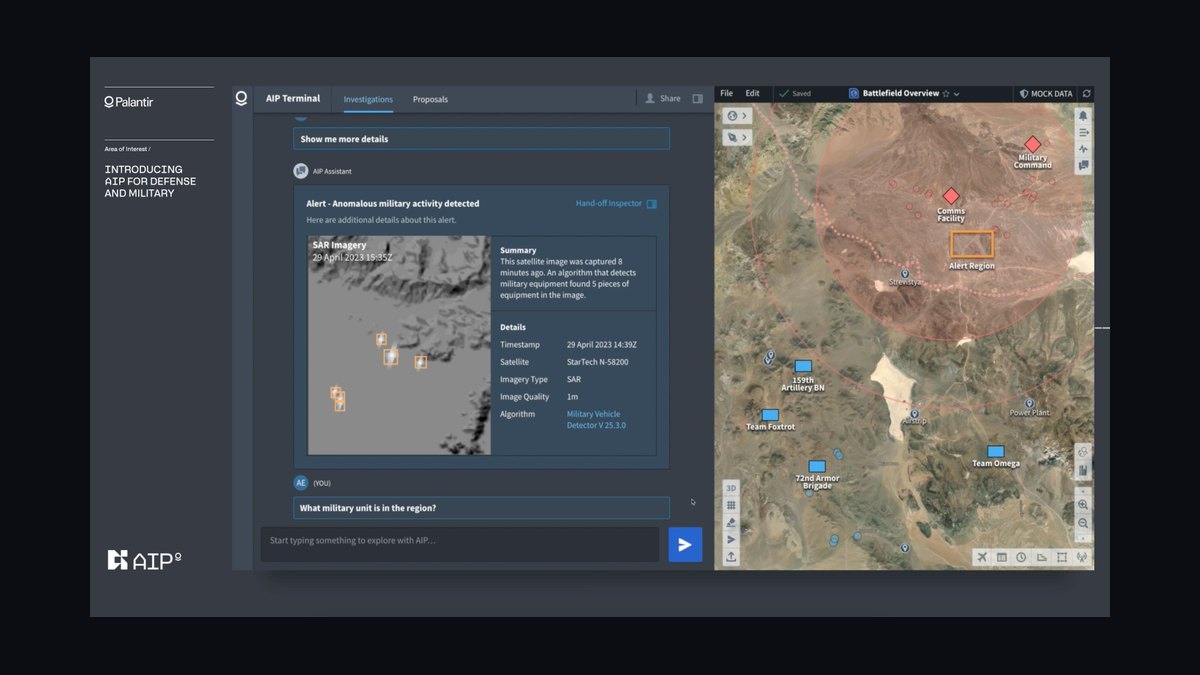Open the export upload icon in the map toolbar

click(731, 557)
